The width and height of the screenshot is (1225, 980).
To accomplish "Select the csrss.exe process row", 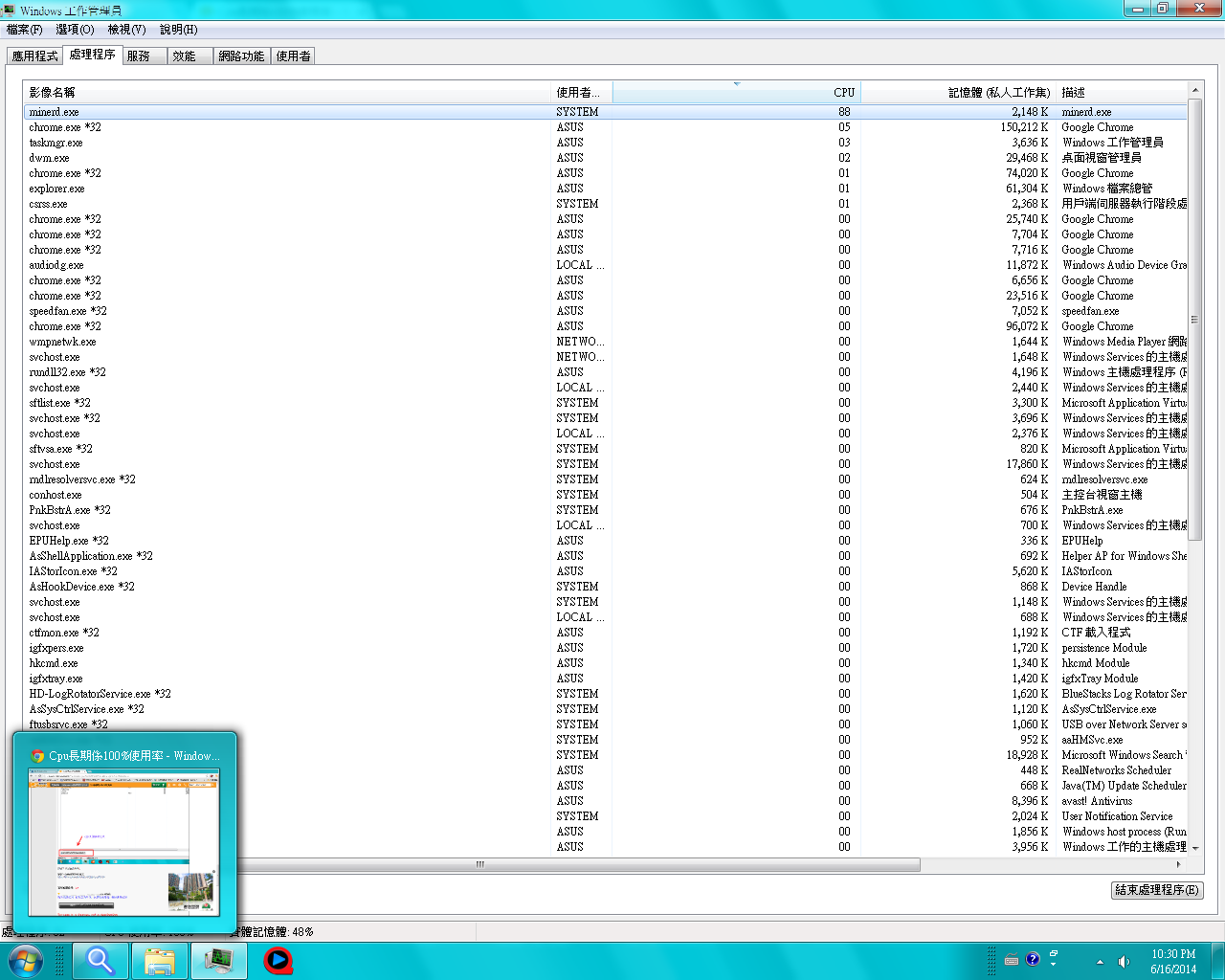I will 605,204.
